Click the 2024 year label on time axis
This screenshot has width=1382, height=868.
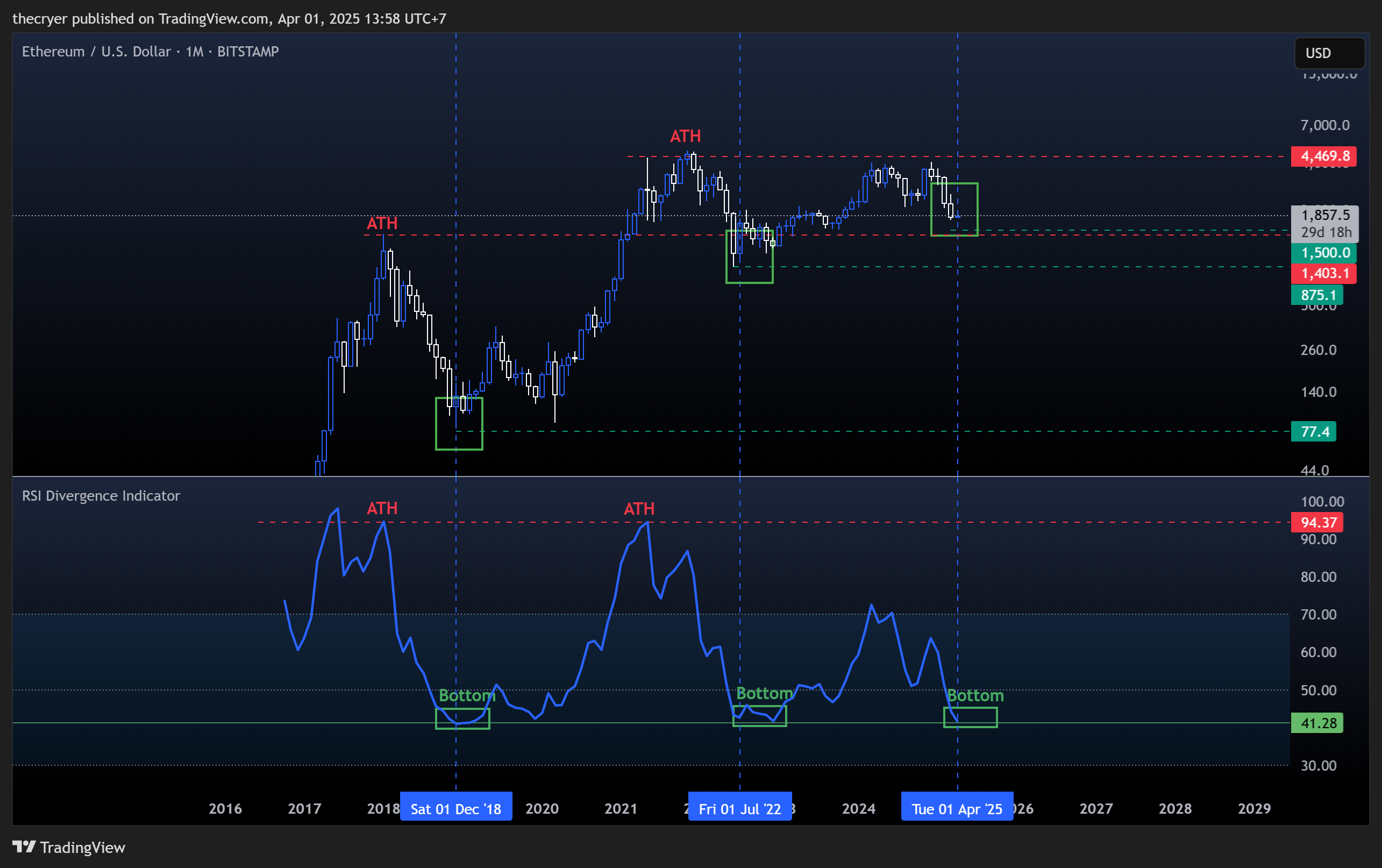tap(859, 808)
